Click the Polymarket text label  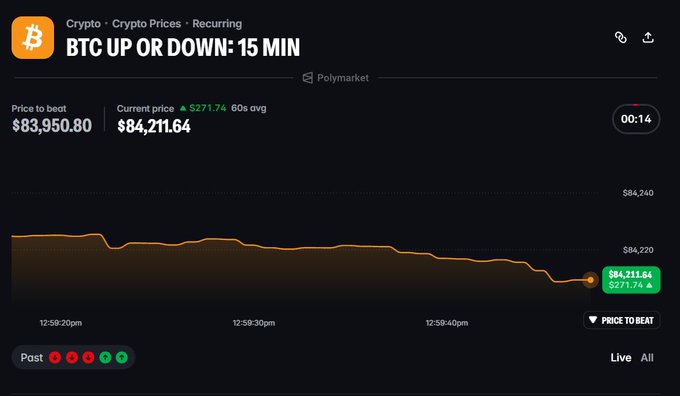click(343, 78)
